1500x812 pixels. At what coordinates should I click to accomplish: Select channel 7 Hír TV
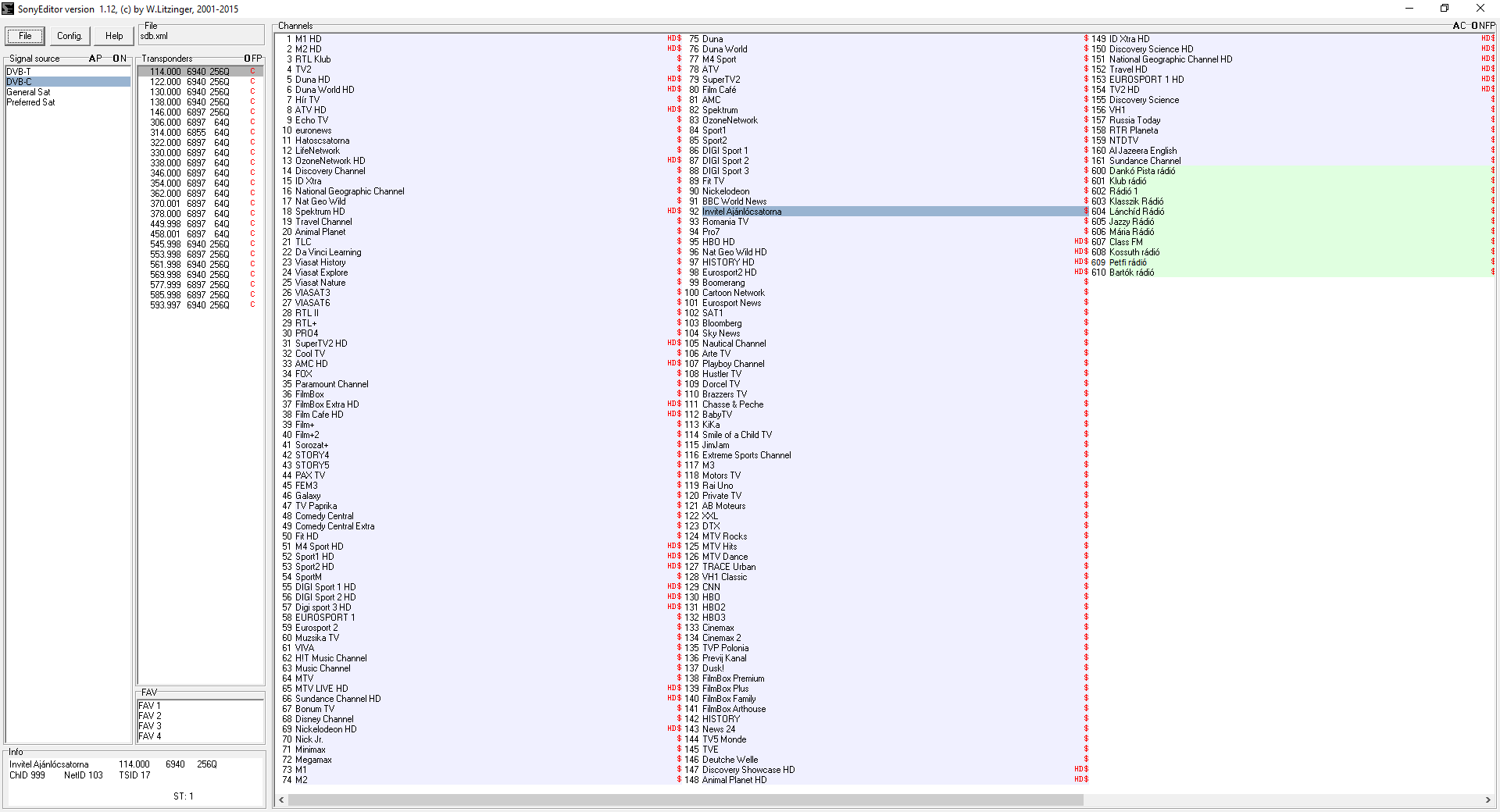[480, 100]
